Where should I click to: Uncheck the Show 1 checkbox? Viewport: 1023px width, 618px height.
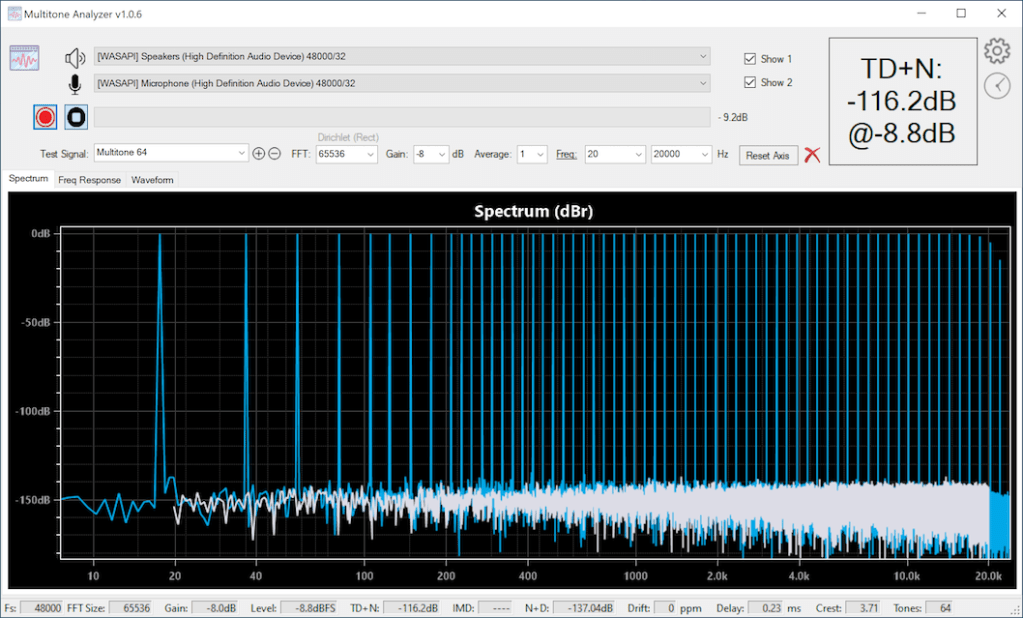pos(750,59)
